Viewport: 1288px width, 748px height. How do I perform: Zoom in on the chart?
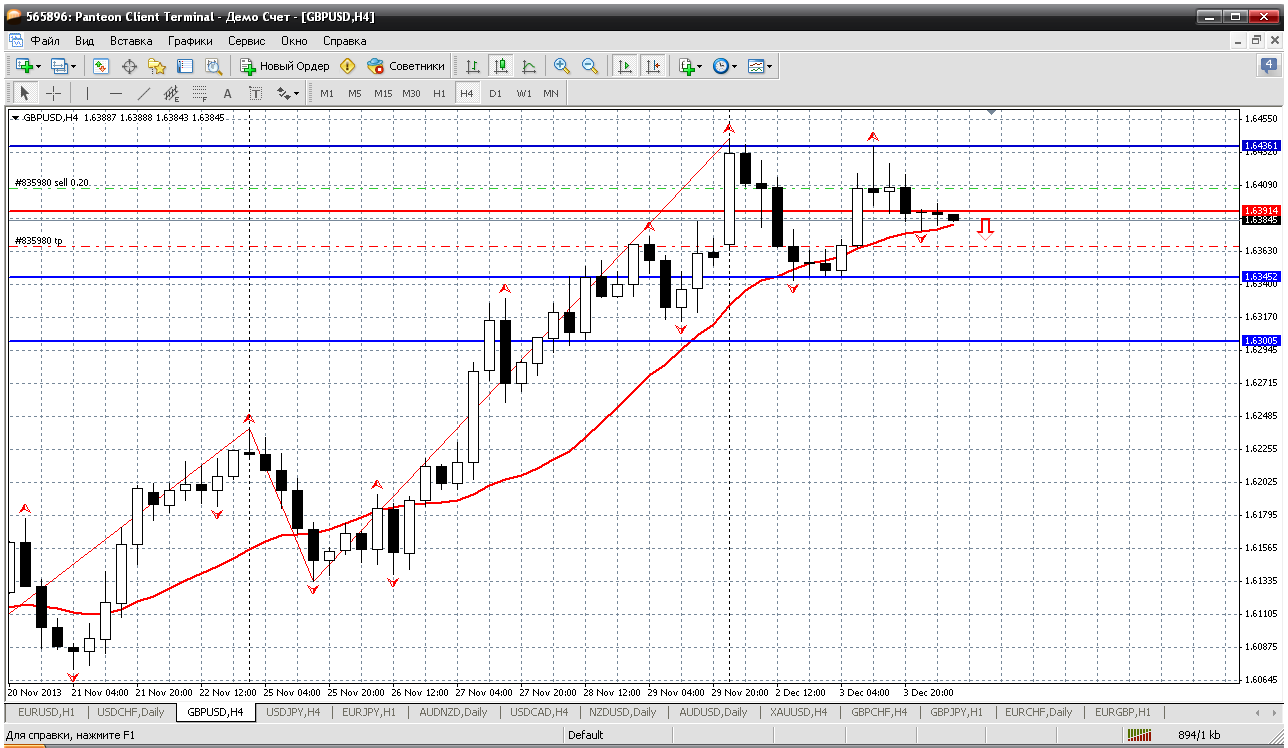click(562, 66)
